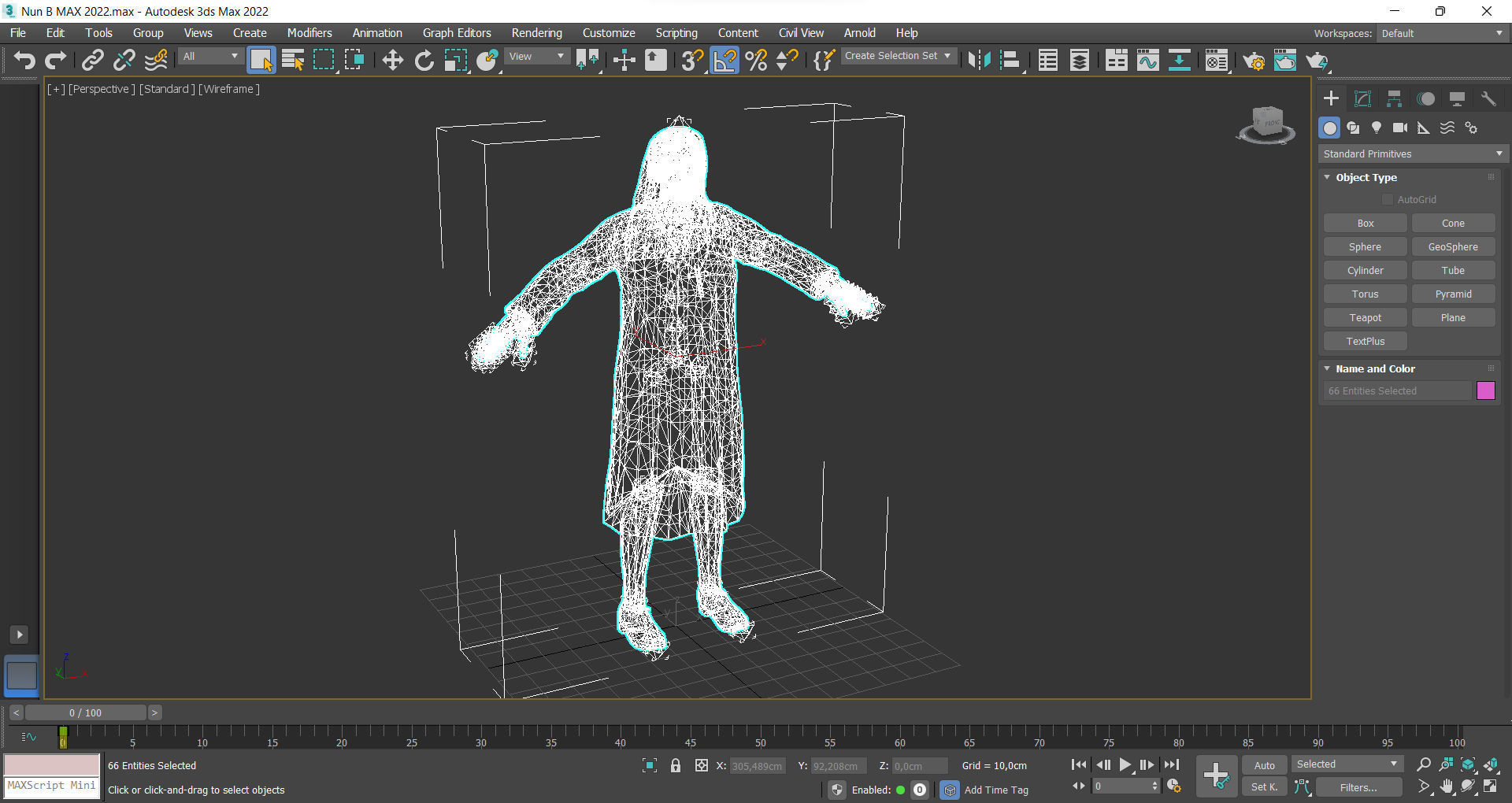Select the Select and Scale tool
Image resolution: width=1512 pixels, height=803 pixels.
(x=455, y=61)
